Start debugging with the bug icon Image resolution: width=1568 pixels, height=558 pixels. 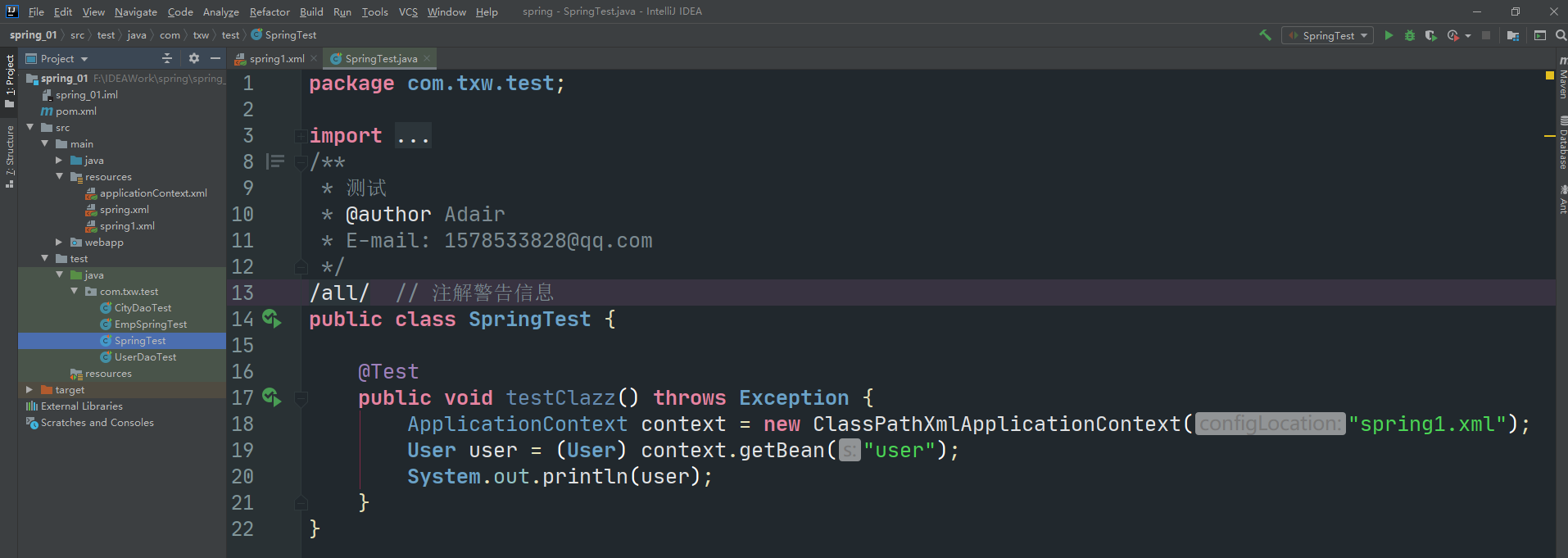[1410, 35]
